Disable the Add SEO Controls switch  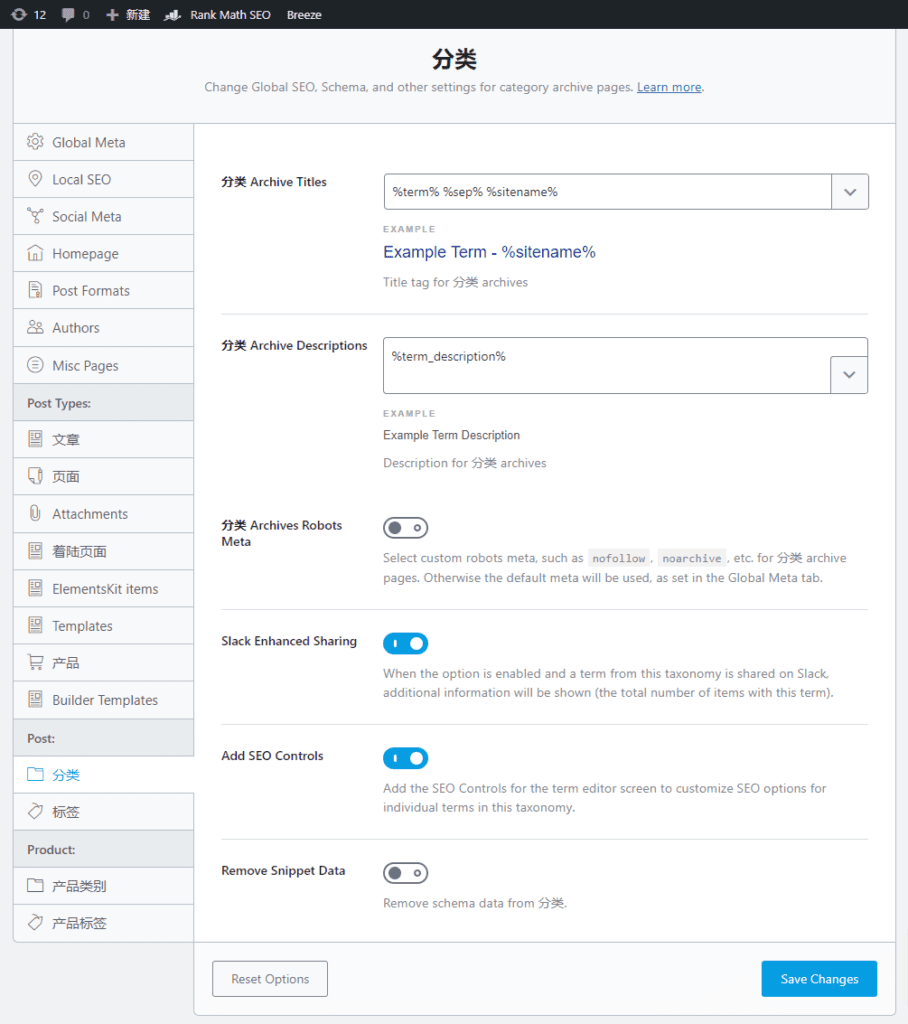(x=406, y=758)
